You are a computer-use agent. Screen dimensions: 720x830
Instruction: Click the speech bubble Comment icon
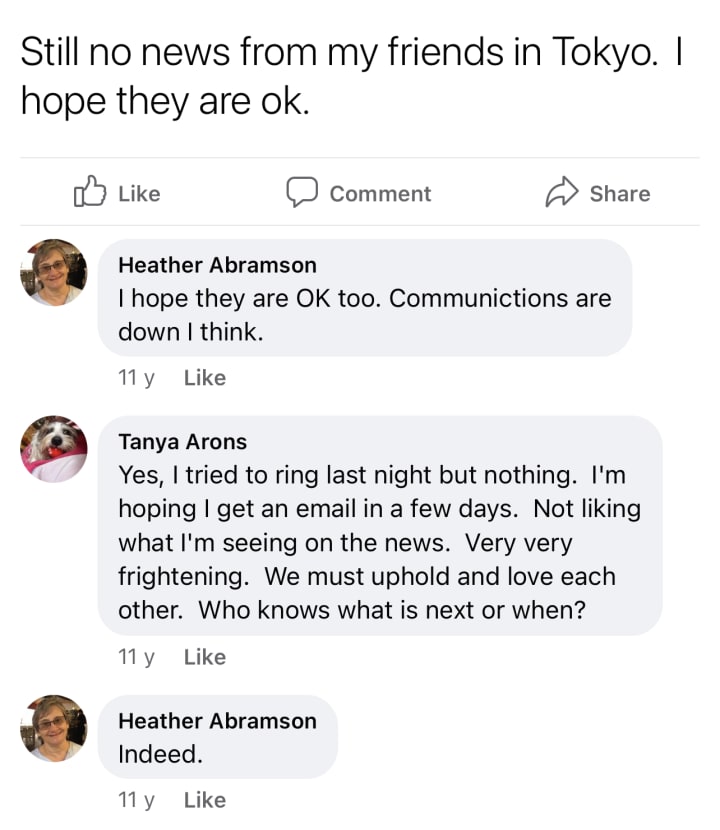pos(302,192)
